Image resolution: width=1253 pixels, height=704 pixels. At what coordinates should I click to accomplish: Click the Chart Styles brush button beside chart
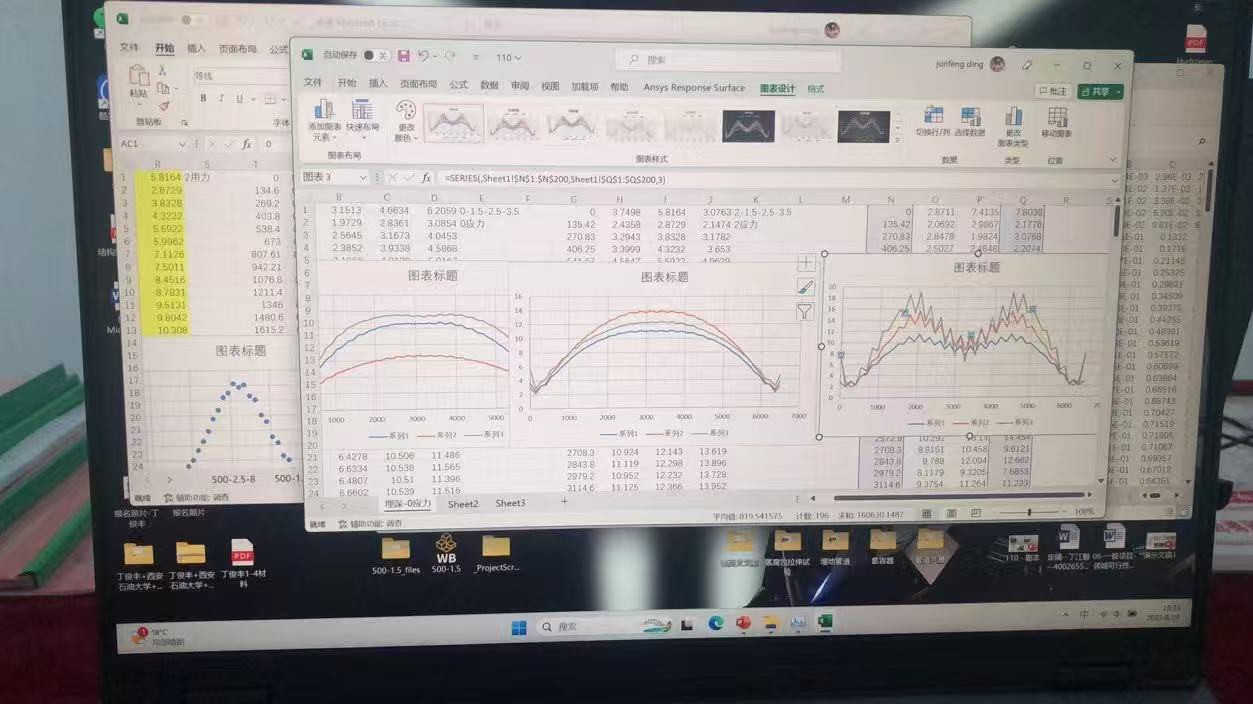click(x=805, y=287)
